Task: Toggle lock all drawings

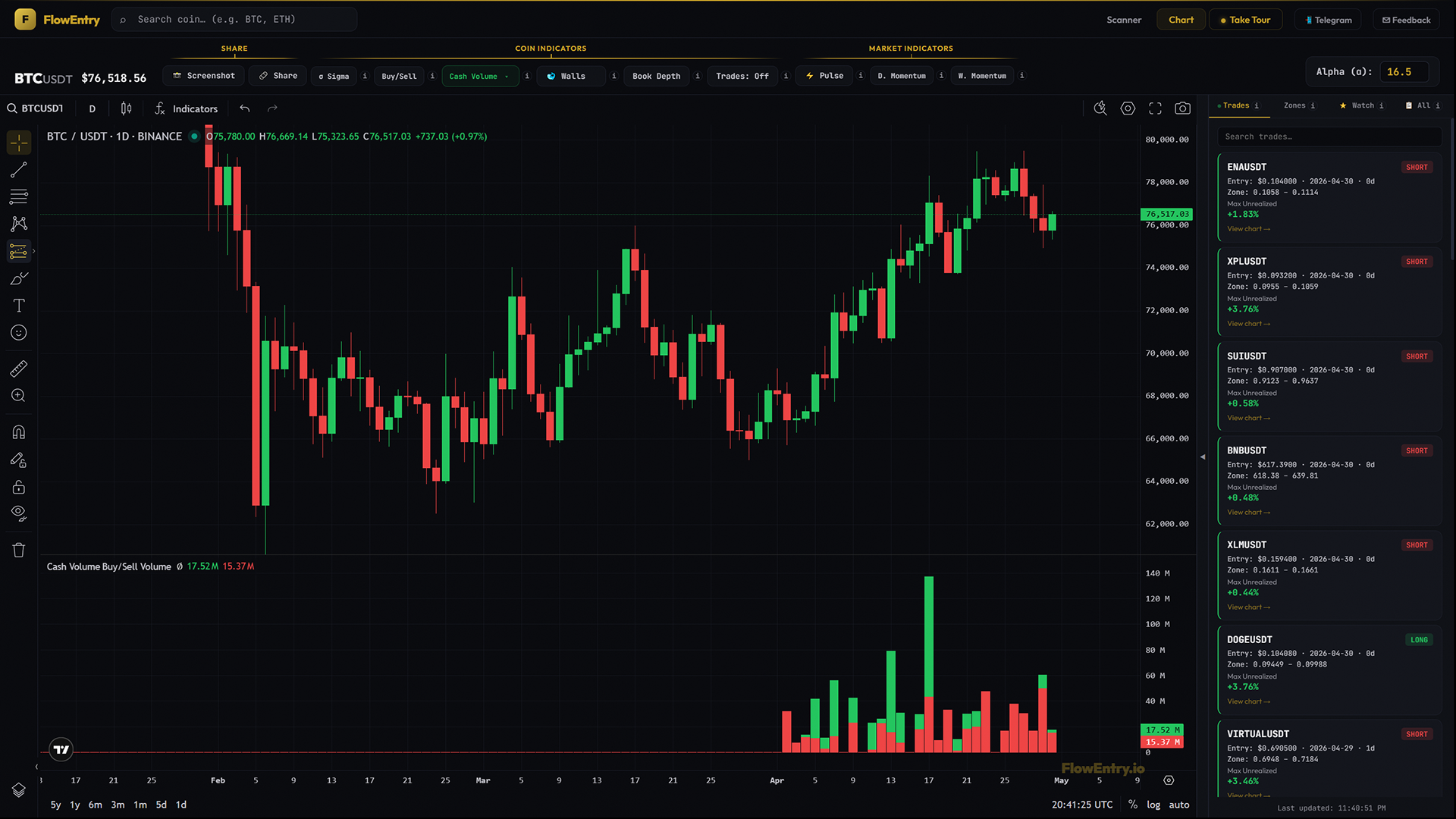Action: [x=19, y=487]
